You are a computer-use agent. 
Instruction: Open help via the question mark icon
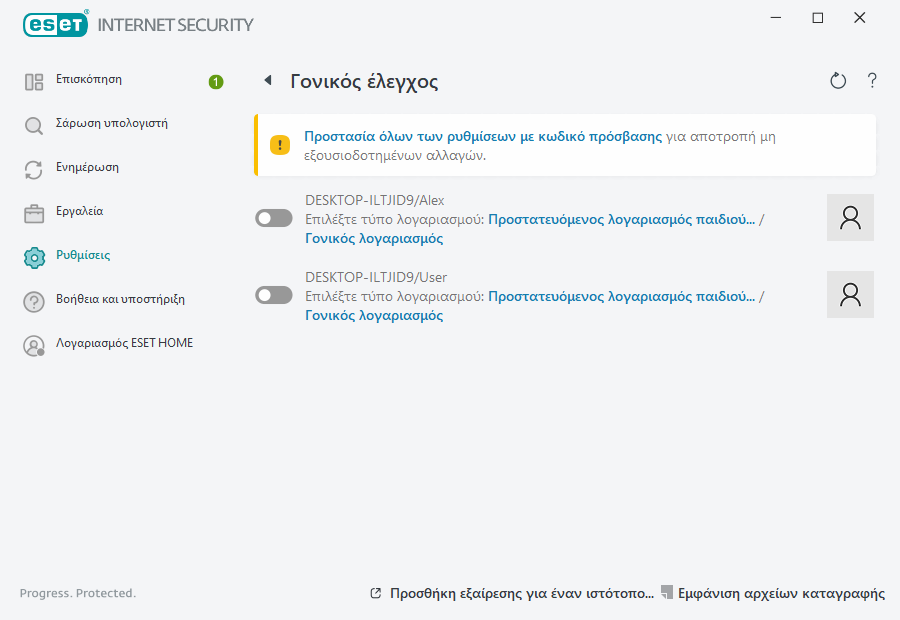coord(871,80)
